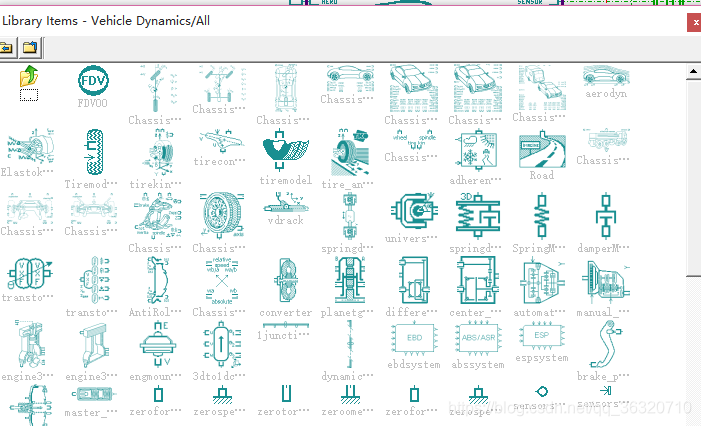The width and height of the screenshot is (701, 426).
Task: Select the planetg planetary gear icon
Action: click(x=350, y=280)
